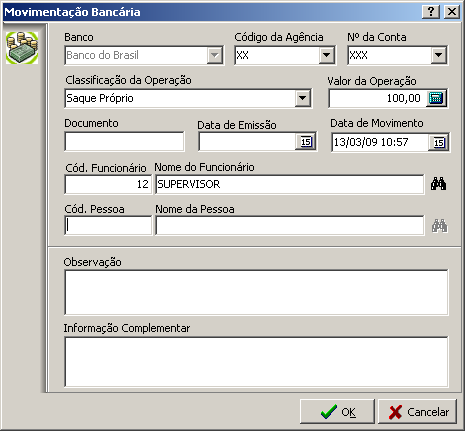
Task: Open calculator for Valor da Operação
Action: pyautogui.click(x=436, y=98)
